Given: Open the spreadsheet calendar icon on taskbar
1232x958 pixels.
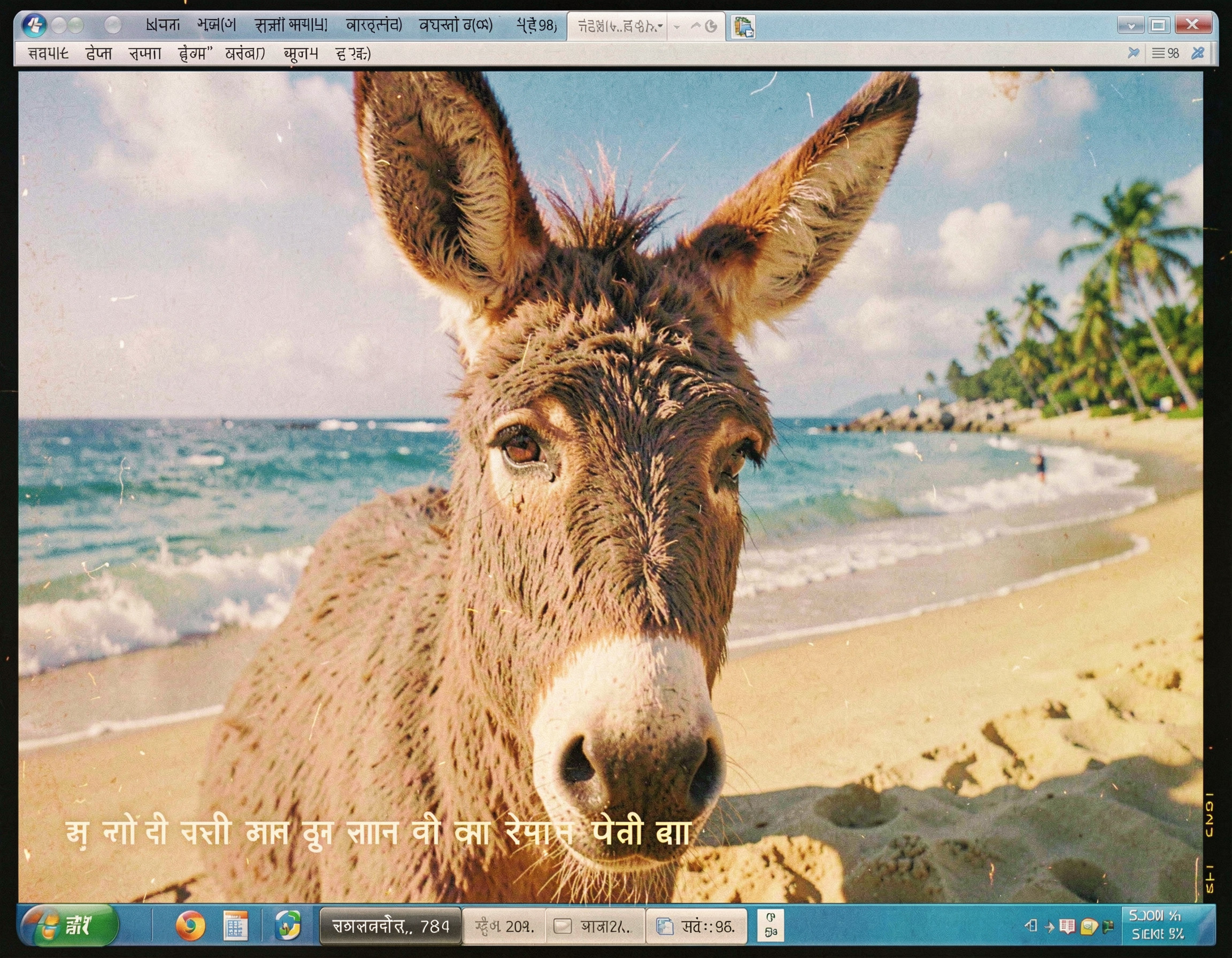Looking at the screenshot, I should pos(235,926).
